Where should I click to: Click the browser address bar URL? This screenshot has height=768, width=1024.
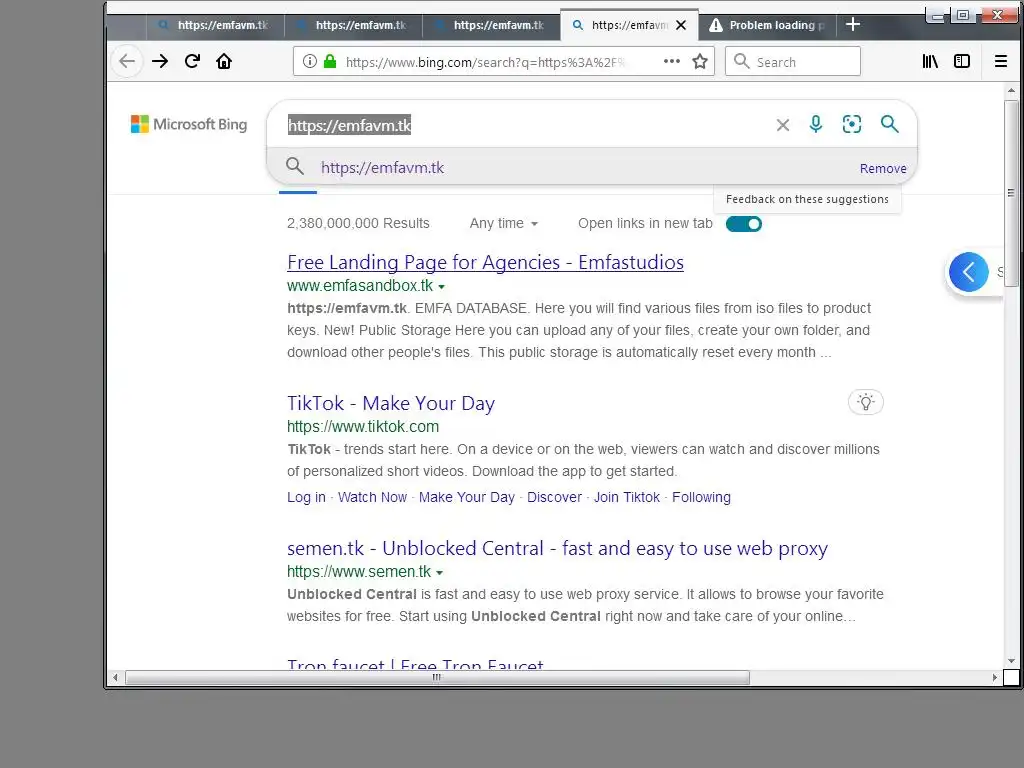[x=487, y=62]
